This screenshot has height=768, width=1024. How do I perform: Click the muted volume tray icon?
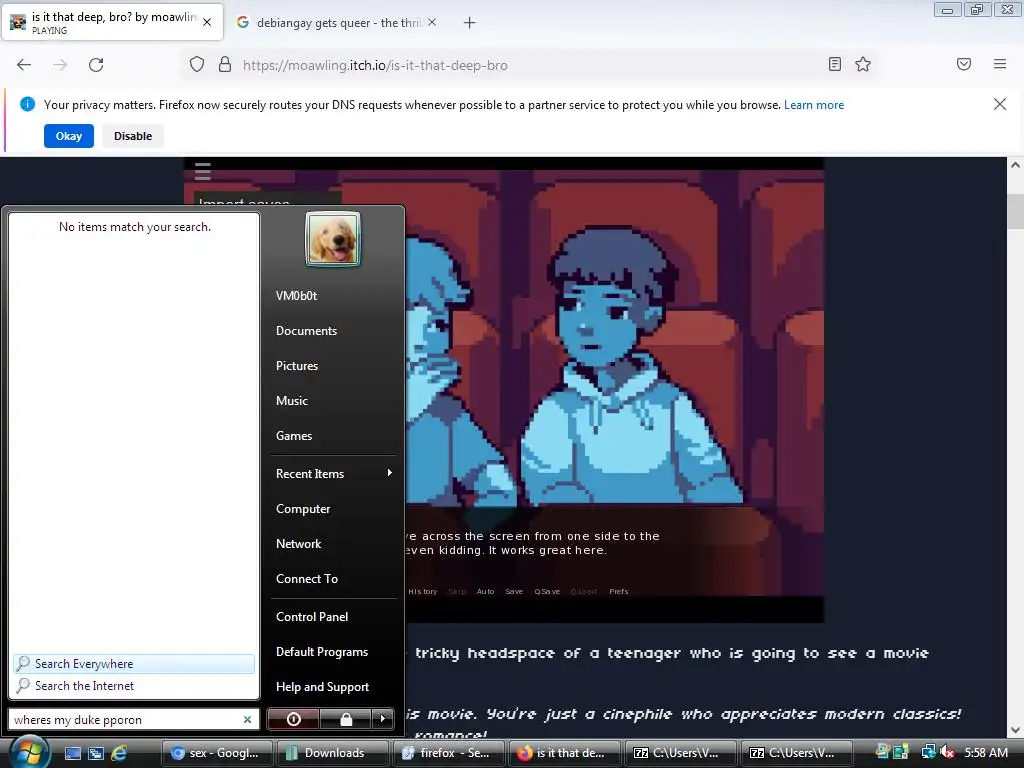coord(947,752)
